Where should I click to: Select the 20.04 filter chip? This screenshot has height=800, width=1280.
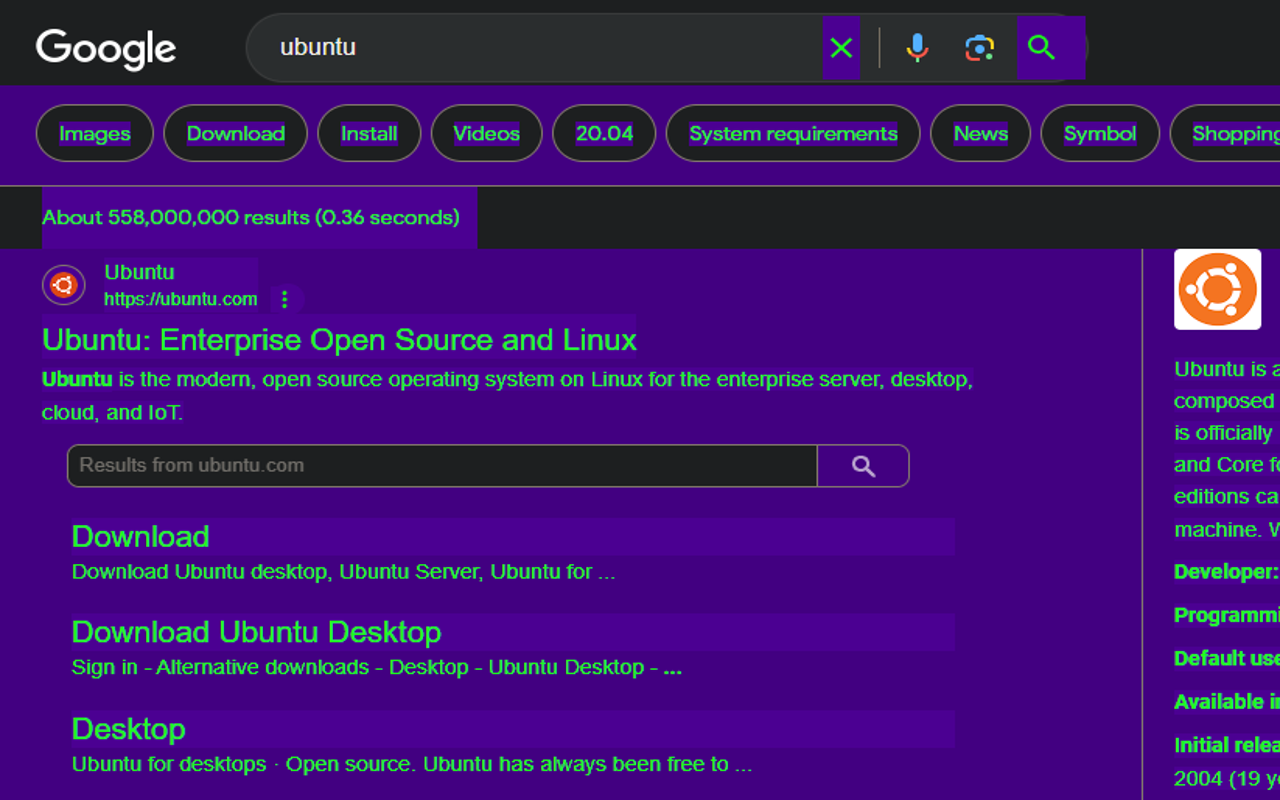605,133
